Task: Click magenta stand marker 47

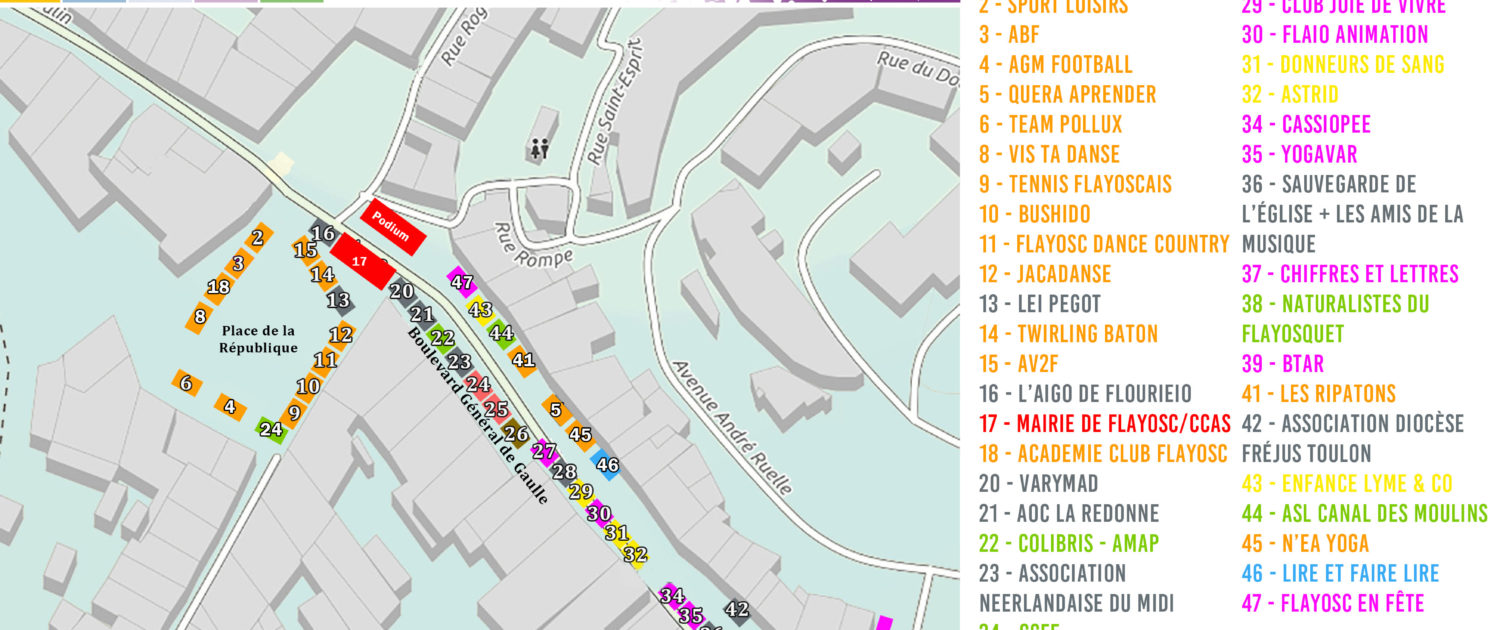Action: coord(461,282)
